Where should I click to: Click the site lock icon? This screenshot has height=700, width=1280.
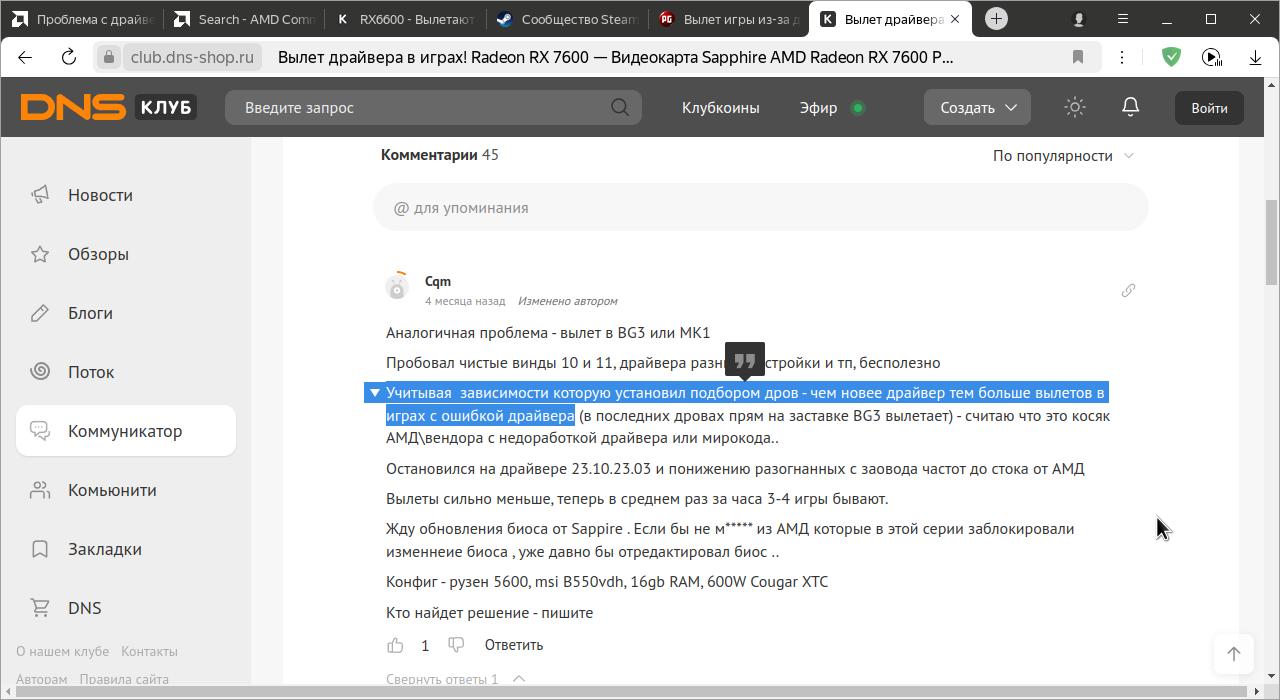tap(109, 57)
